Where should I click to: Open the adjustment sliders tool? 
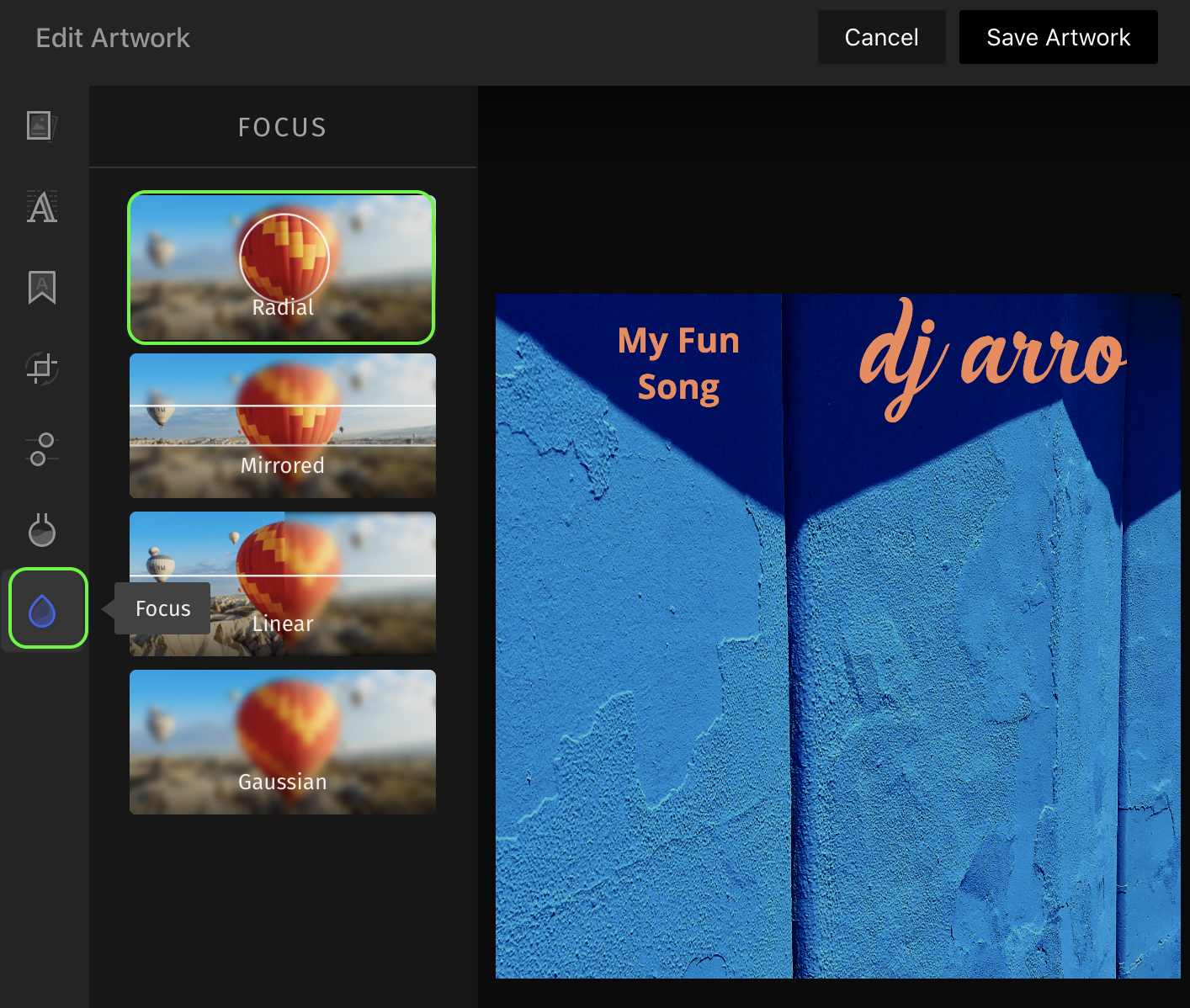click(41, 449)
